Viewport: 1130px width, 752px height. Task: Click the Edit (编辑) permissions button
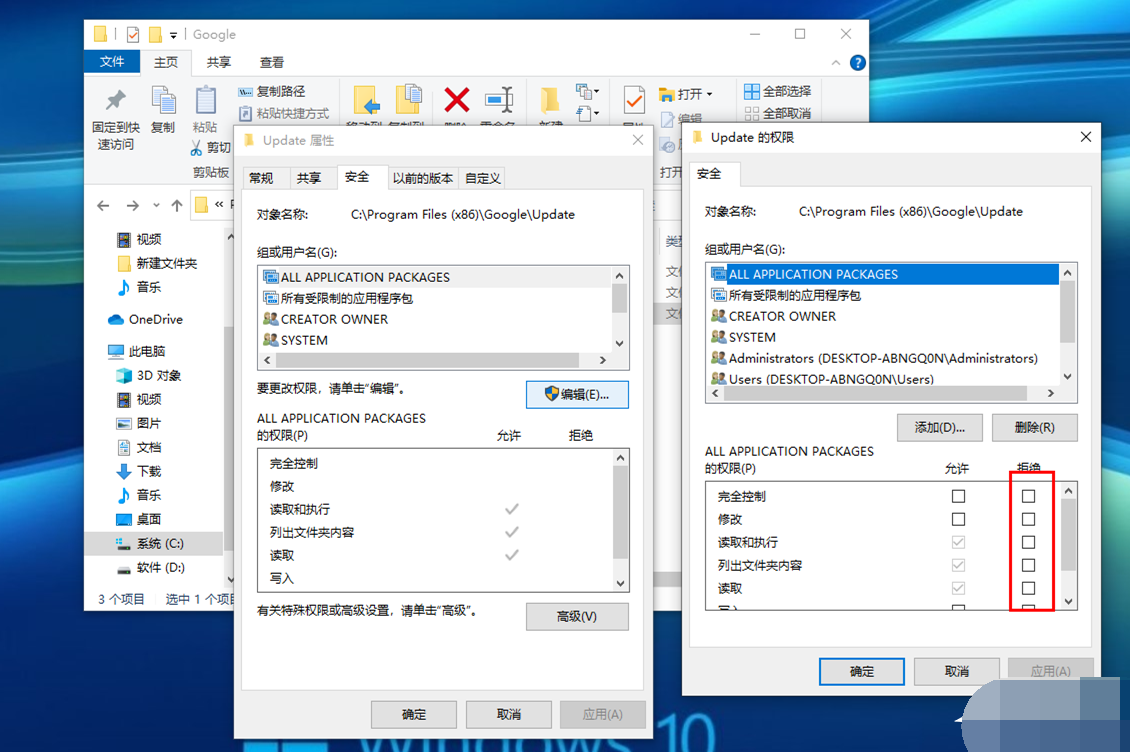(x=577, y=394)
